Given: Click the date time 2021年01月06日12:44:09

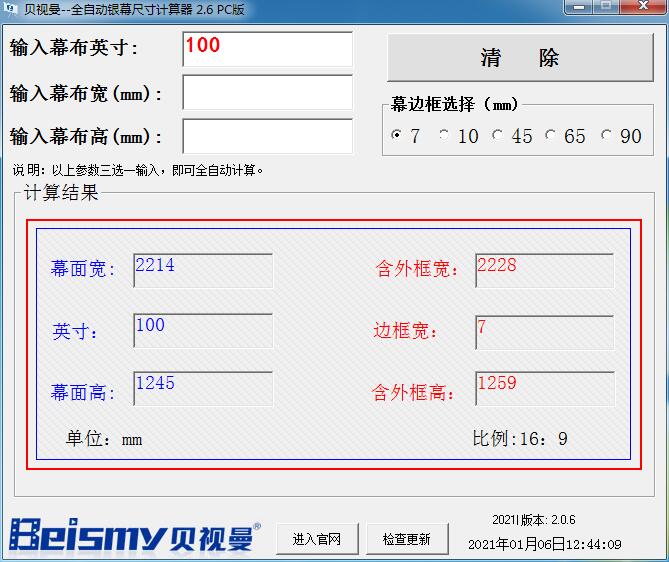Looking at the screenshot, I should coord(544,545).
